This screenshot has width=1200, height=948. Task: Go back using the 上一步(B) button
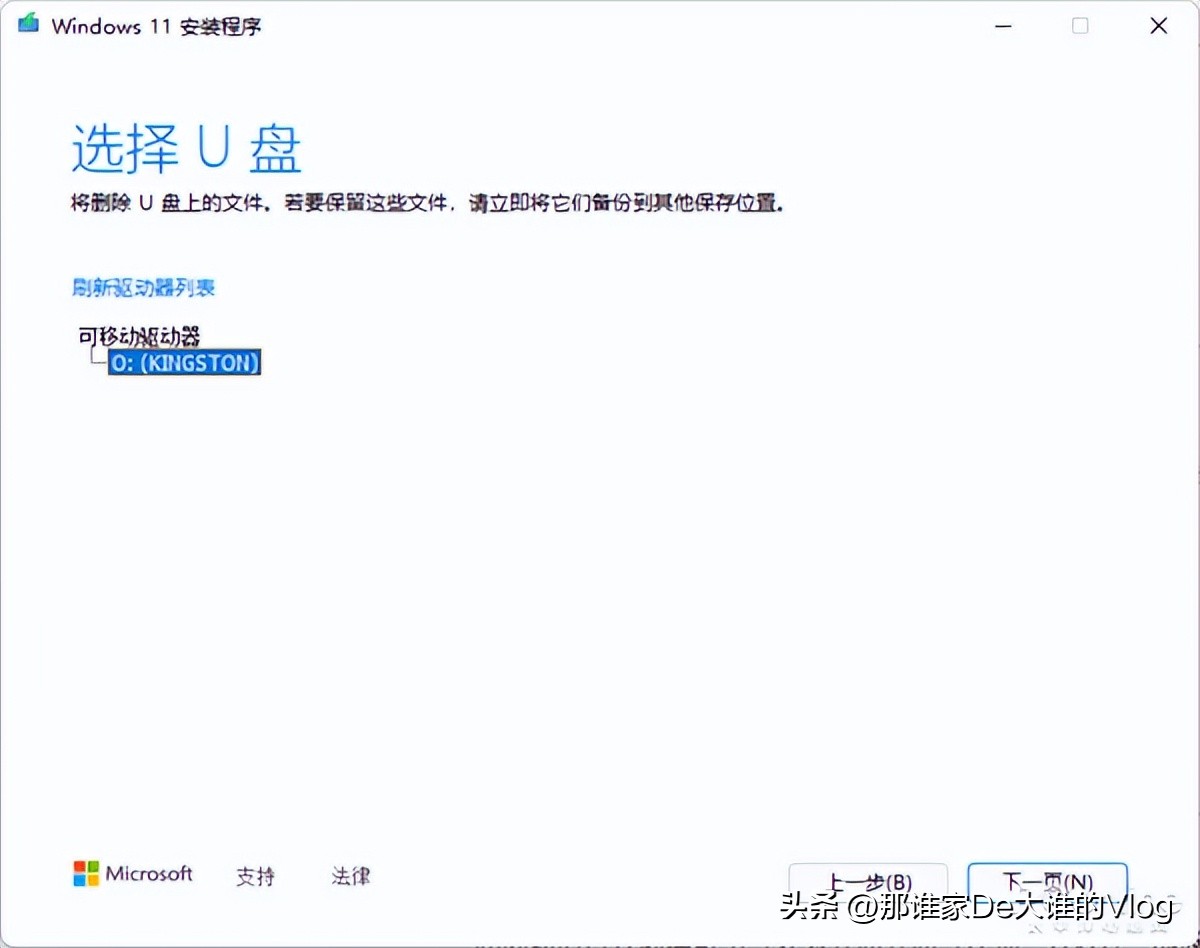point(868,881)
